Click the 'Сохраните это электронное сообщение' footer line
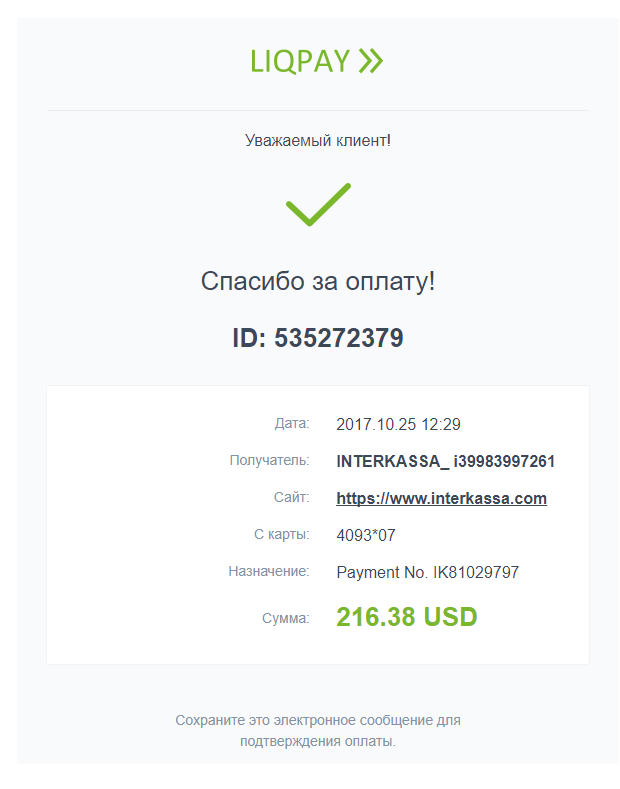This screenshot has height=789, width=620. pyautogui.click(x=318, y=720)
